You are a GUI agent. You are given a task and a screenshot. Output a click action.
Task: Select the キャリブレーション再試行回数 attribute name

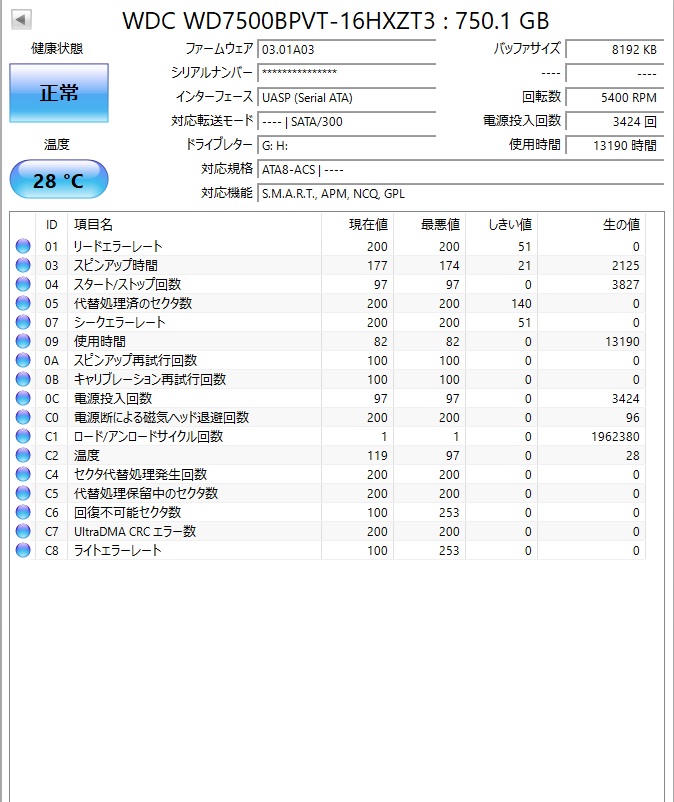coord(150,379)
